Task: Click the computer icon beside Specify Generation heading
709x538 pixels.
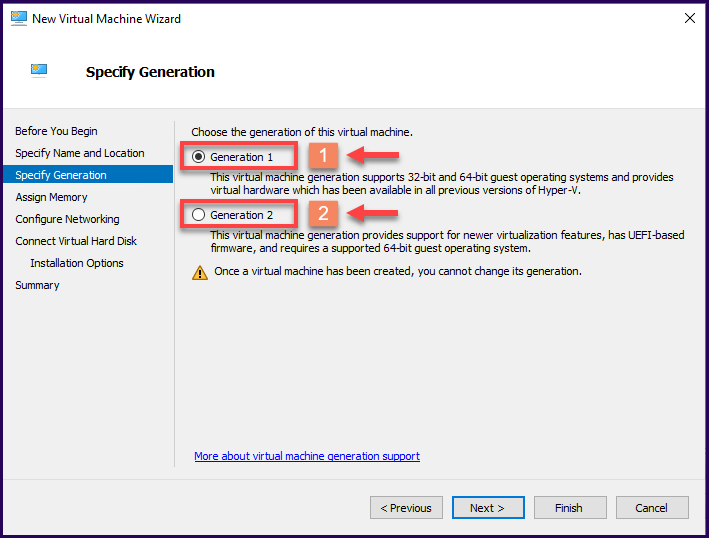Action: point(40,70)
